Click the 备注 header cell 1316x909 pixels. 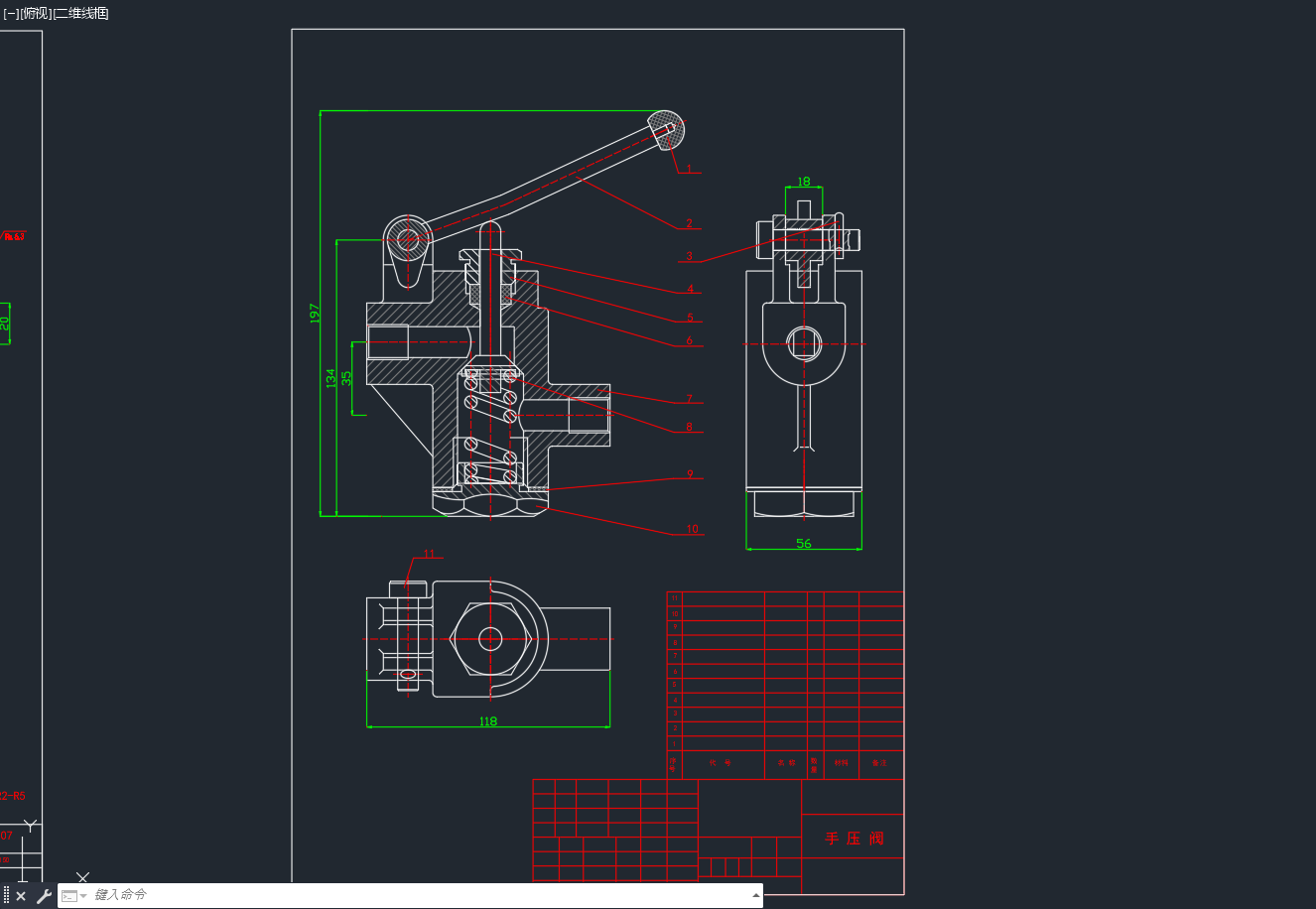(x=880, y=764)
